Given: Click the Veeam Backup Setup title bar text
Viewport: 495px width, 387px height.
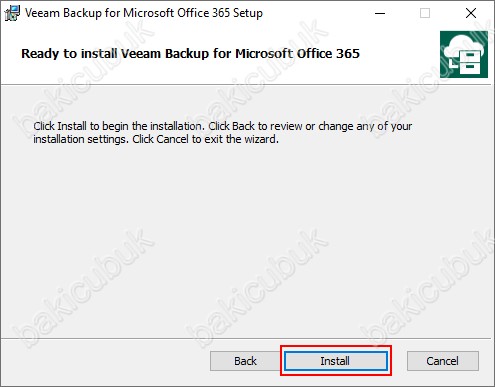Looking at the screenshot, I should (x=144, y=13).
